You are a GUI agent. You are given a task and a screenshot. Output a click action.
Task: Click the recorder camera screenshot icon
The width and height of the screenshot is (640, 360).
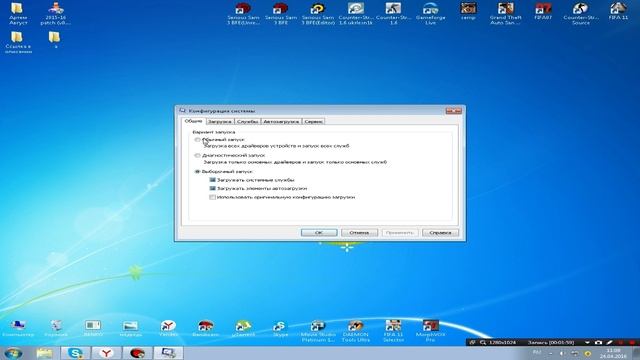click(x=598, y=342)
